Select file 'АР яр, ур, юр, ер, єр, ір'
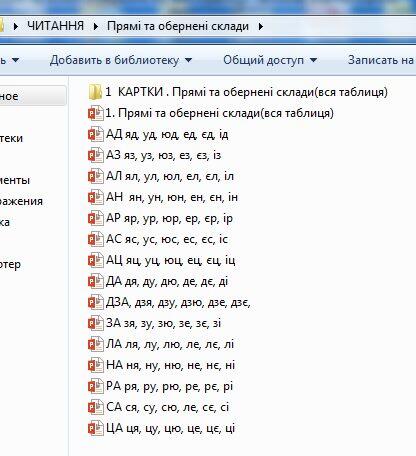 click(169, 218)
